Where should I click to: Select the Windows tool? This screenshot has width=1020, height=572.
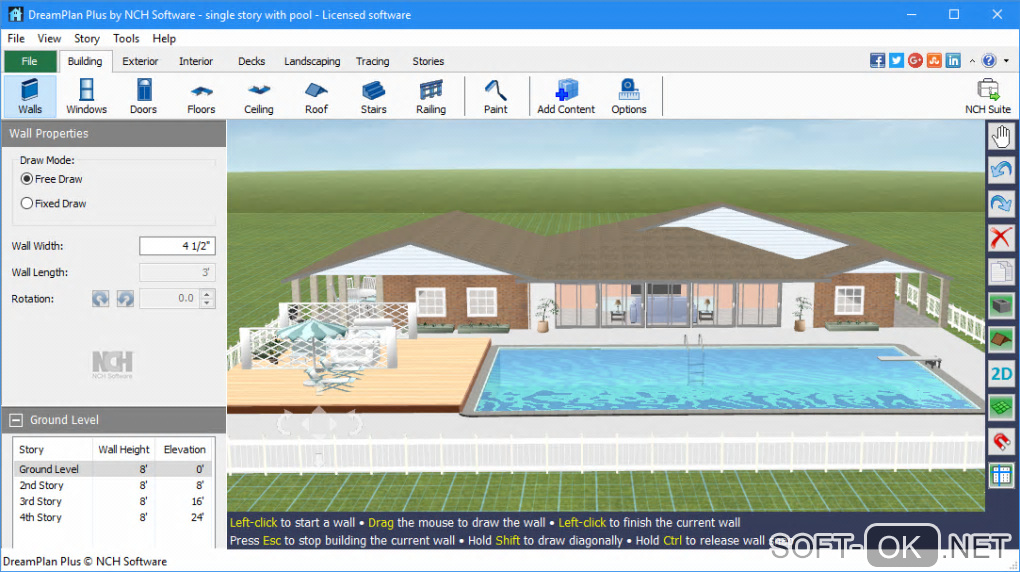point(87,96)
